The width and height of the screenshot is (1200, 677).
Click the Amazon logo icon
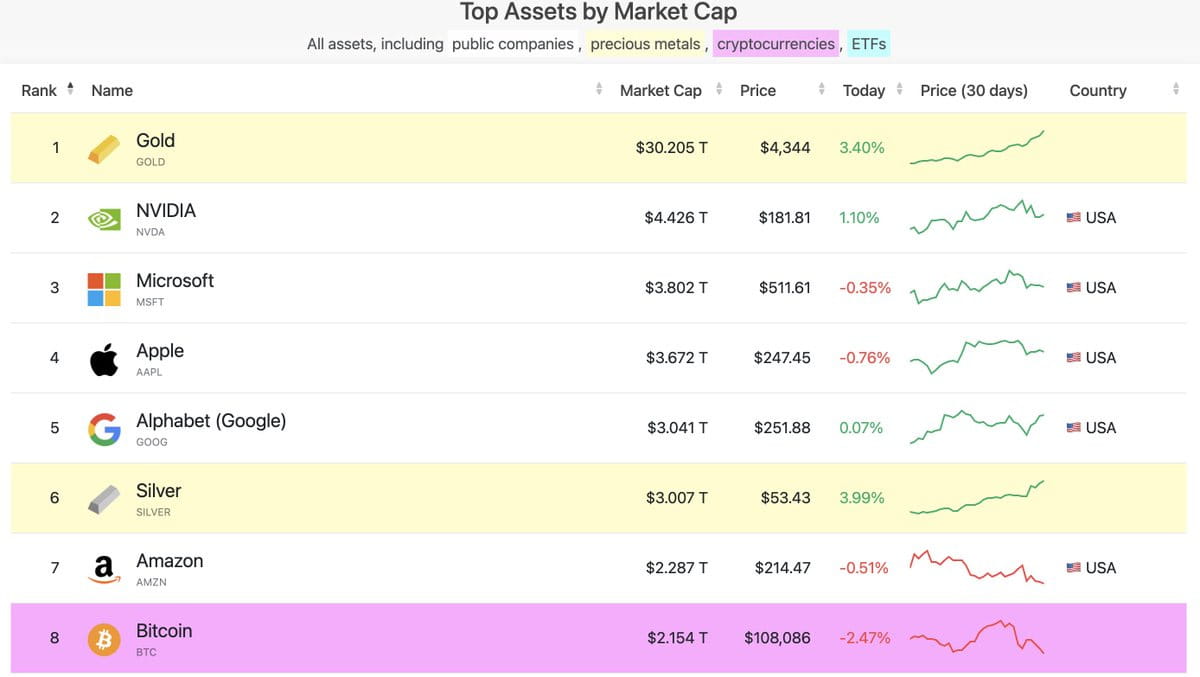tap(104, 569)
